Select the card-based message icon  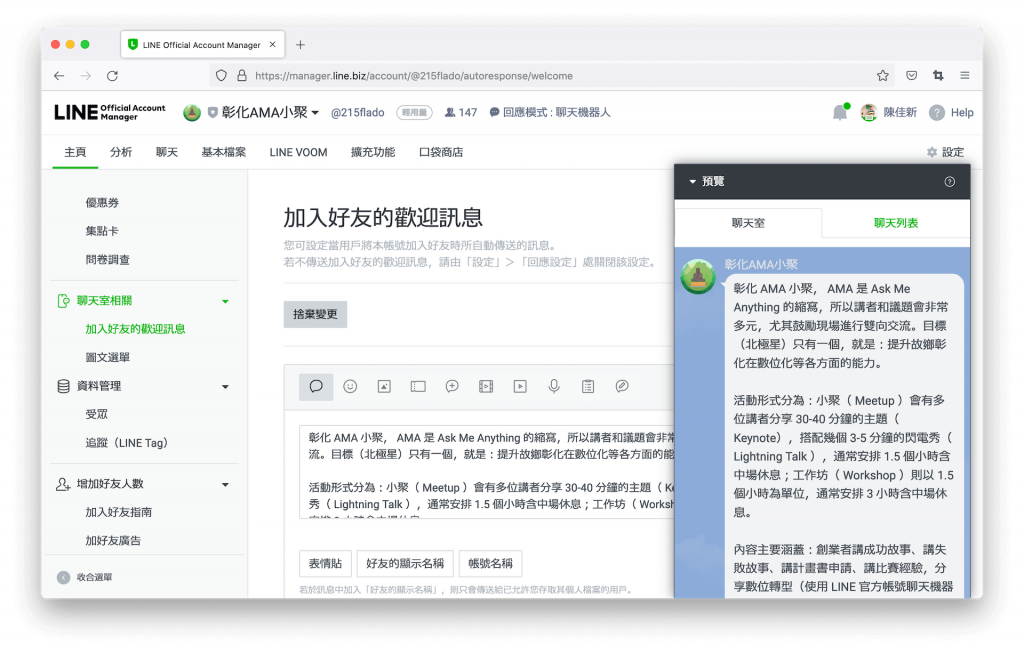tap(622, 387)
